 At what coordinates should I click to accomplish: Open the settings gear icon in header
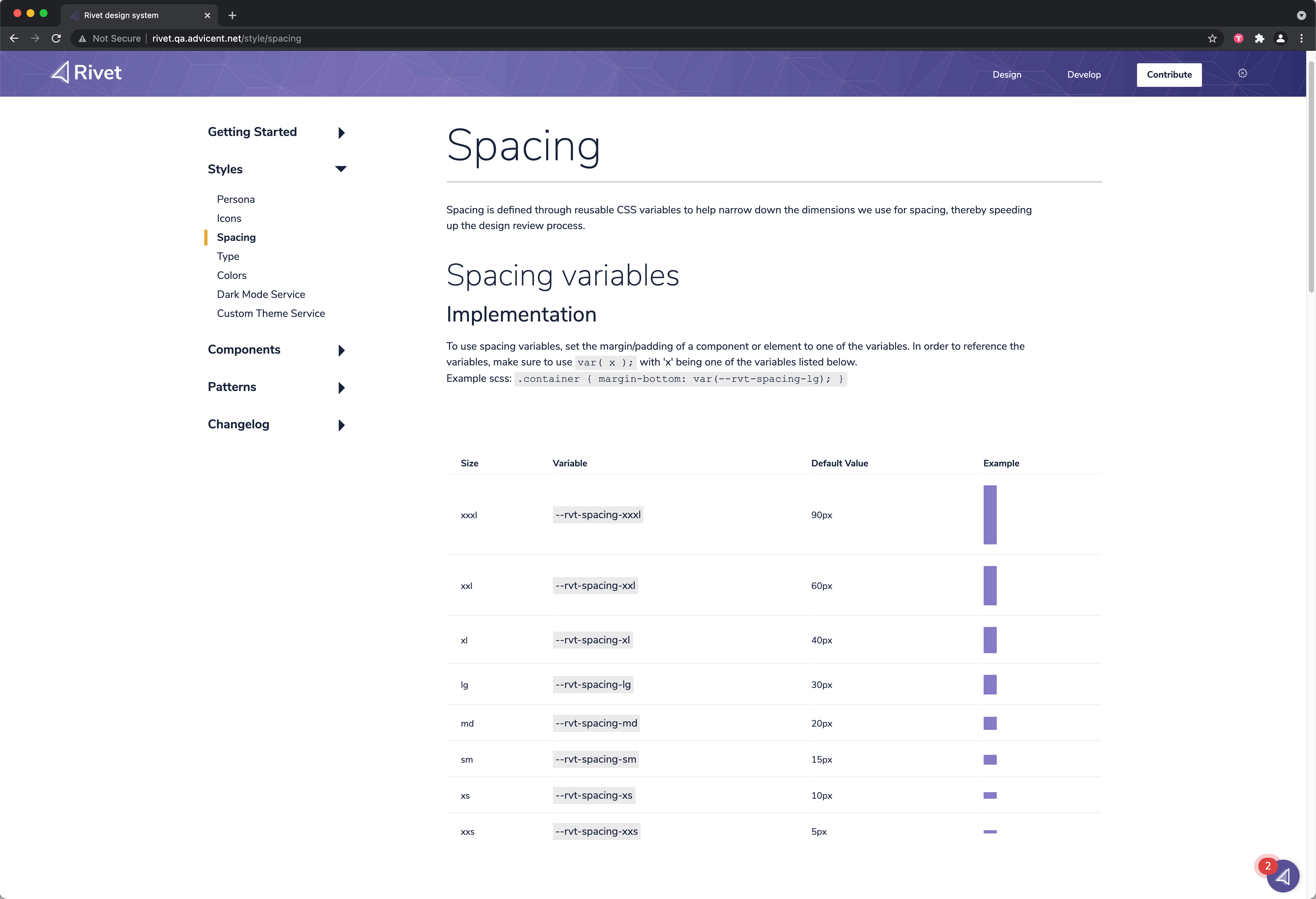click(1242, 74)
